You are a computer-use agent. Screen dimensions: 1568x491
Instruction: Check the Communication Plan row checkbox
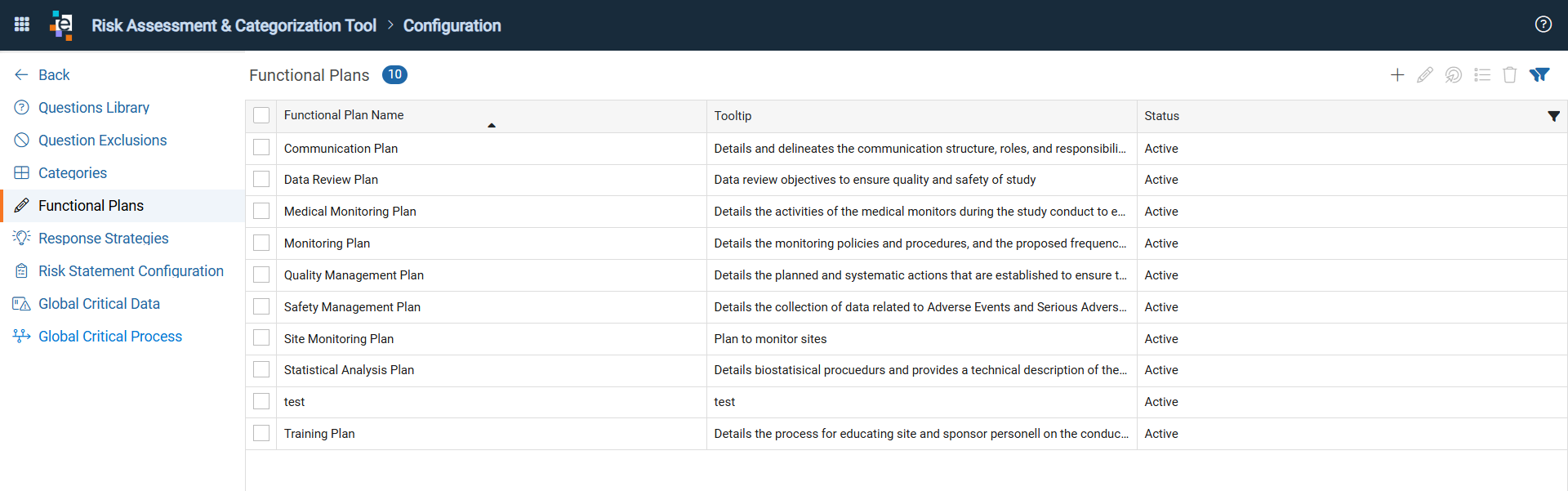coord(261,148)
